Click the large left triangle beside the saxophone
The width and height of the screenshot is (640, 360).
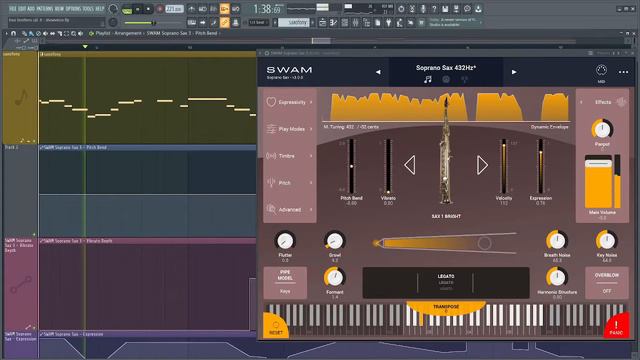point(410,165)
